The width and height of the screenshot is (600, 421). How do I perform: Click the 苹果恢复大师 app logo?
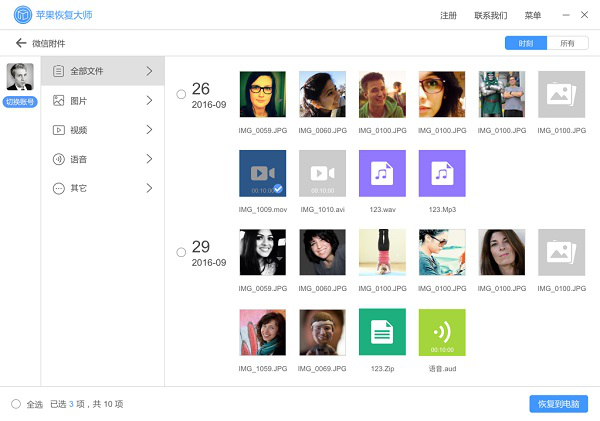pos(20,15)
